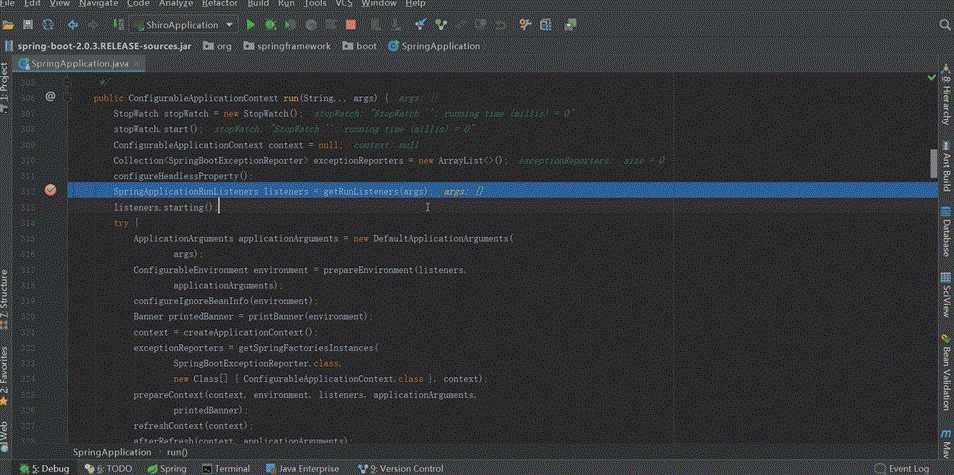Open the Edit menu
This screenshot has width=954, height=475.
coord(32,4)
